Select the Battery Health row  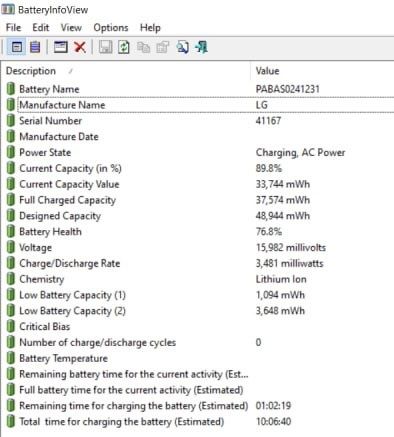coord(199,232)
